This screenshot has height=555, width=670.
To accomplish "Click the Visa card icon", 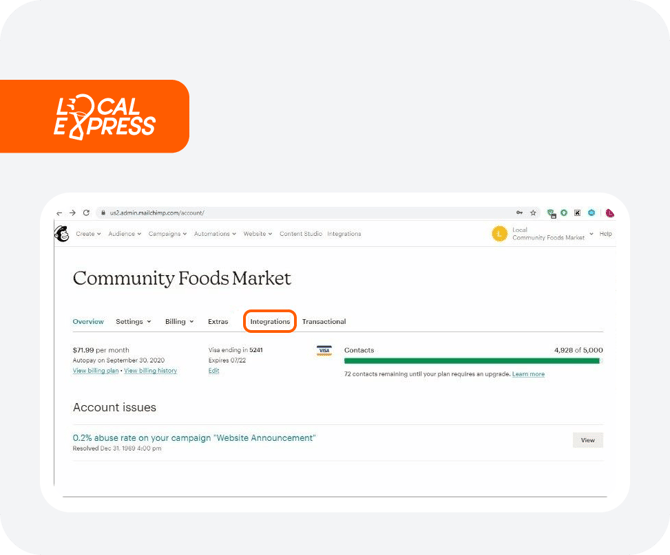I will [324, 350].
